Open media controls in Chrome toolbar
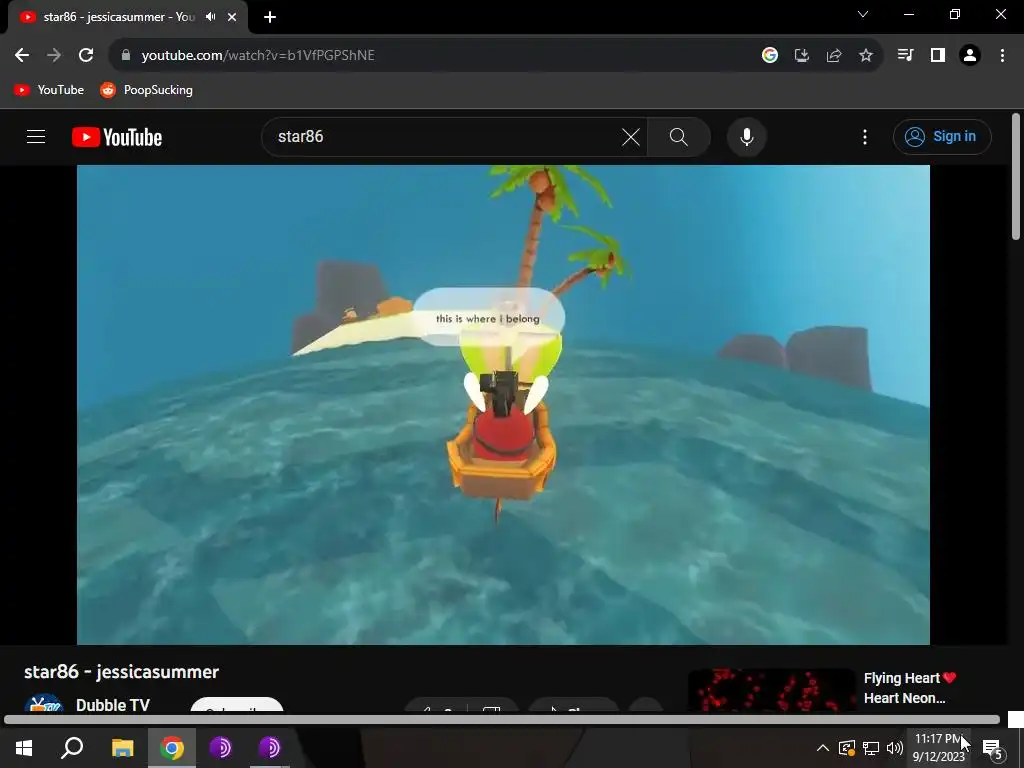This screenshot has width=1024, height=768. pyautogui.click(x=906, y=56)
